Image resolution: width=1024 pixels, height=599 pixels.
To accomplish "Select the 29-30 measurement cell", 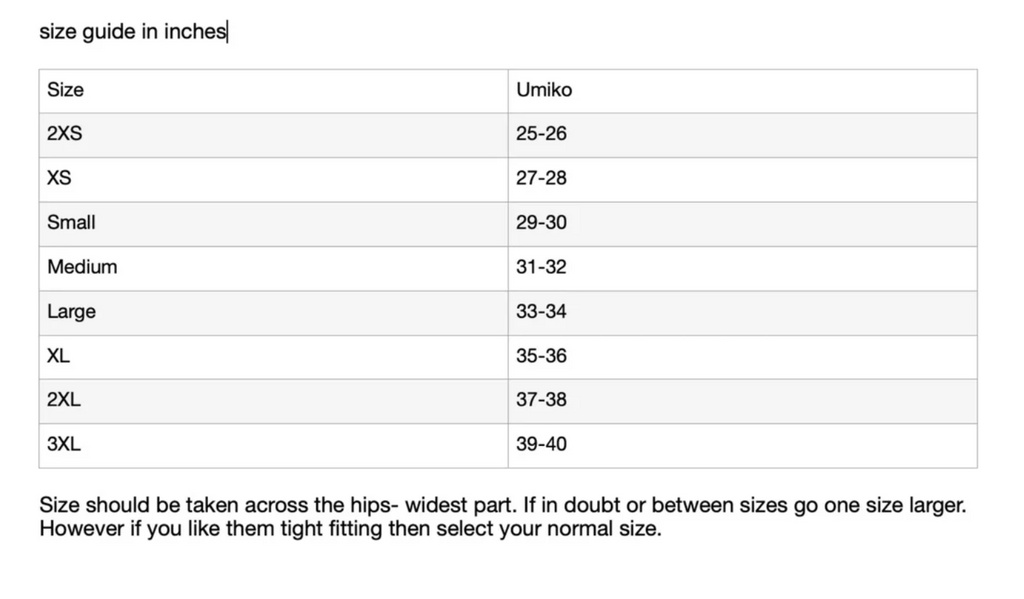I will click(x=743, y=224).
